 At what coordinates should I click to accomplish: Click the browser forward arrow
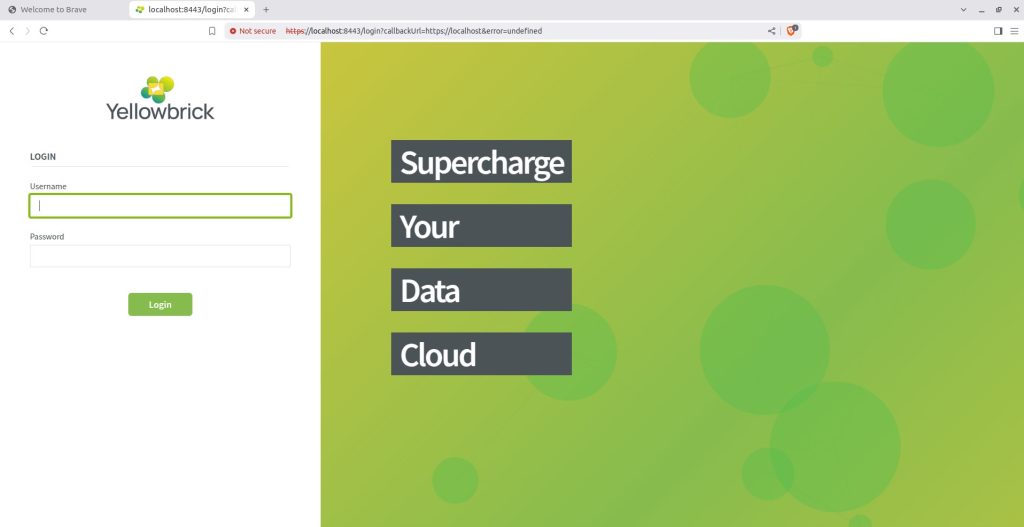pyautogui.click(x=27, y=31)
